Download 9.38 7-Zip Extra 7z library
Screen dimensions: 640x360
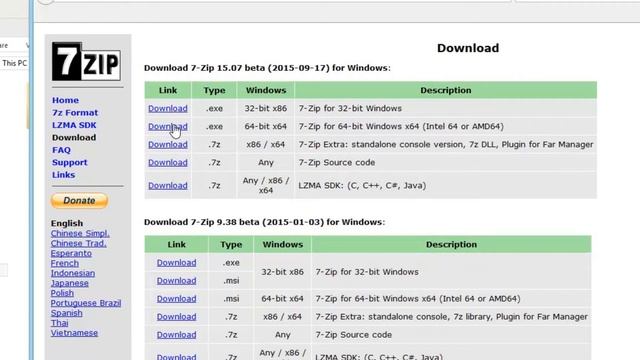pyautogui.click(x=176, y=317)
